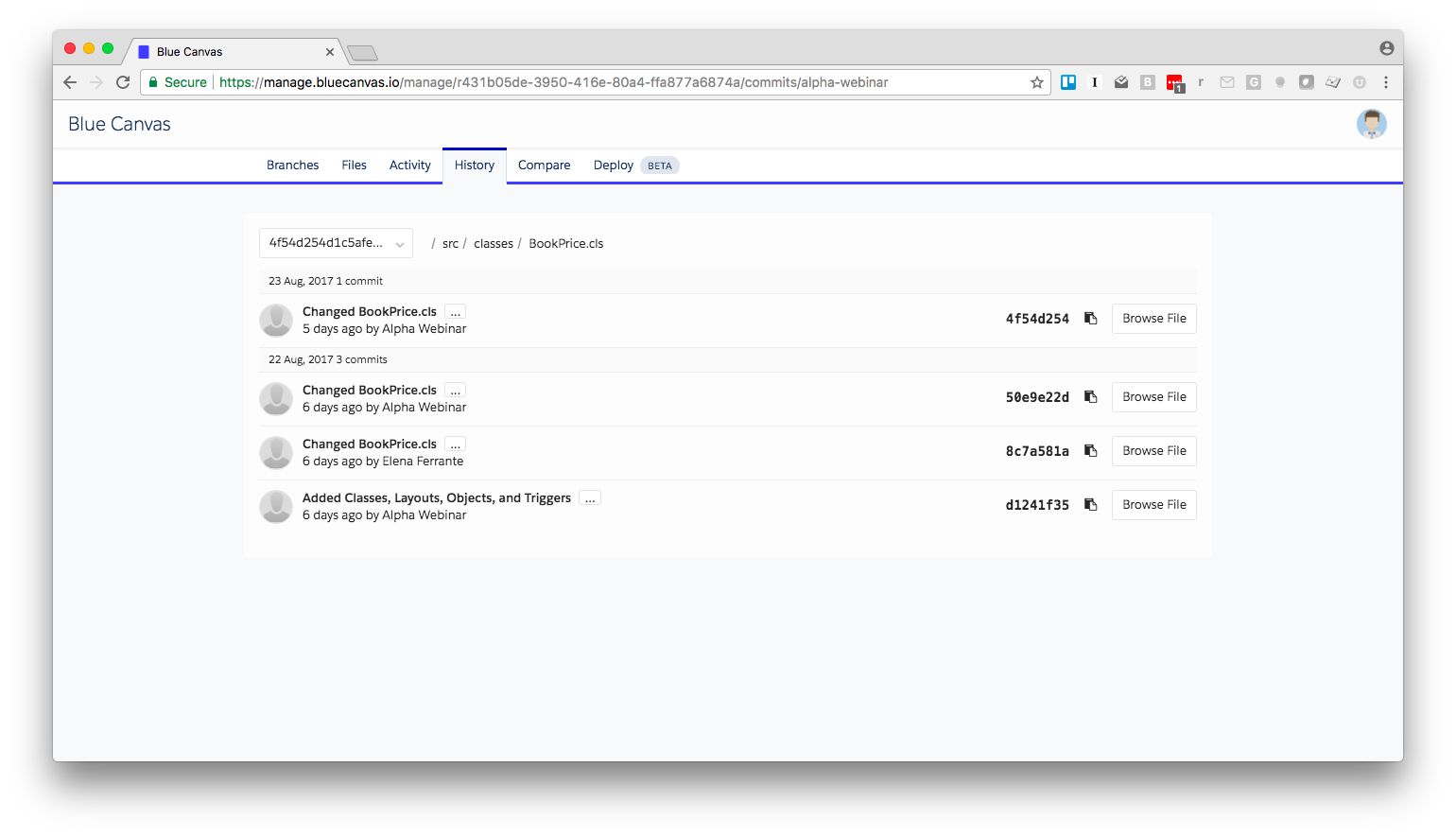Copy commit hash 8c7a581a
The width and height of the screenshot is (1456, 837).
tap(1090, 451)
